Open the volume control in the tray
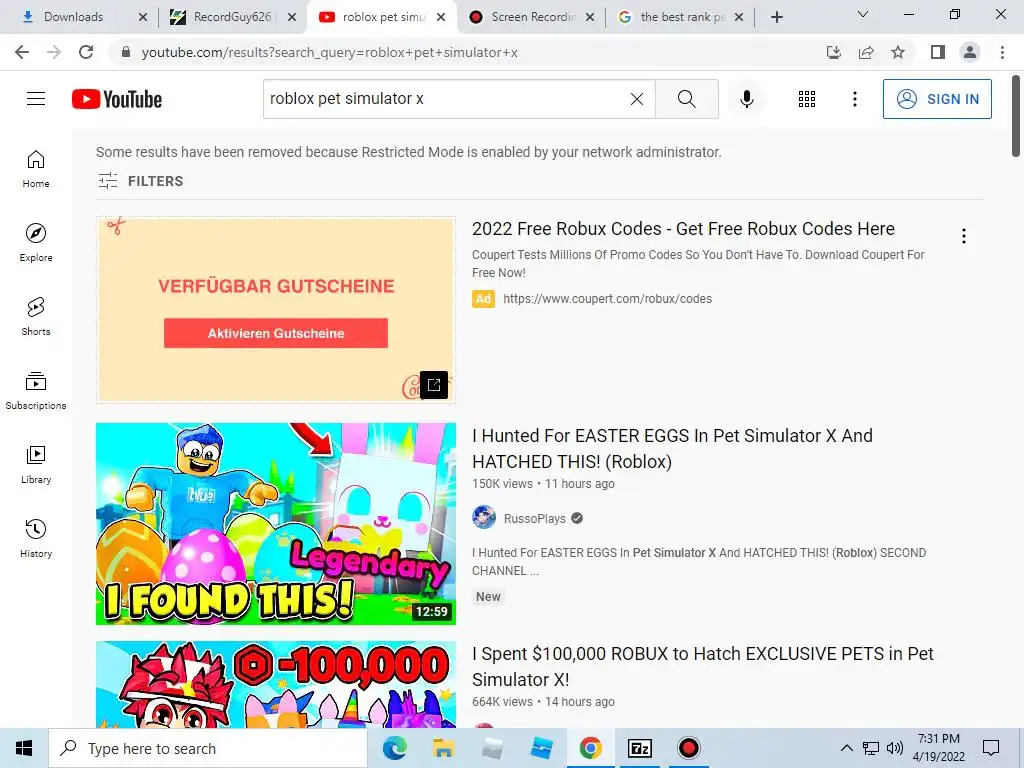The height and width of the screenshot is (768, 1024). click(x=895, y=748)
